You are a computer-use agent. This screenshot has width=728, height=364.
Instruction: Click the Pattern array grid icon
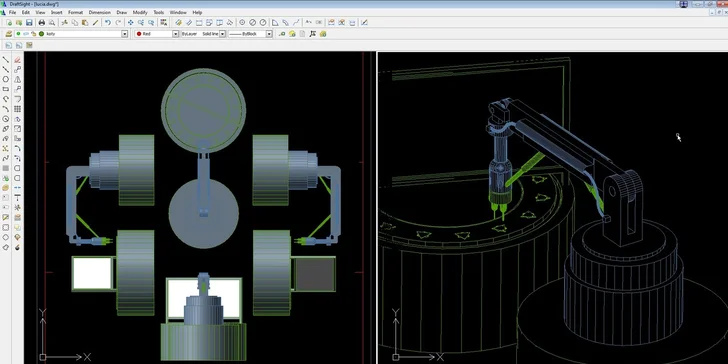(17, 109)
